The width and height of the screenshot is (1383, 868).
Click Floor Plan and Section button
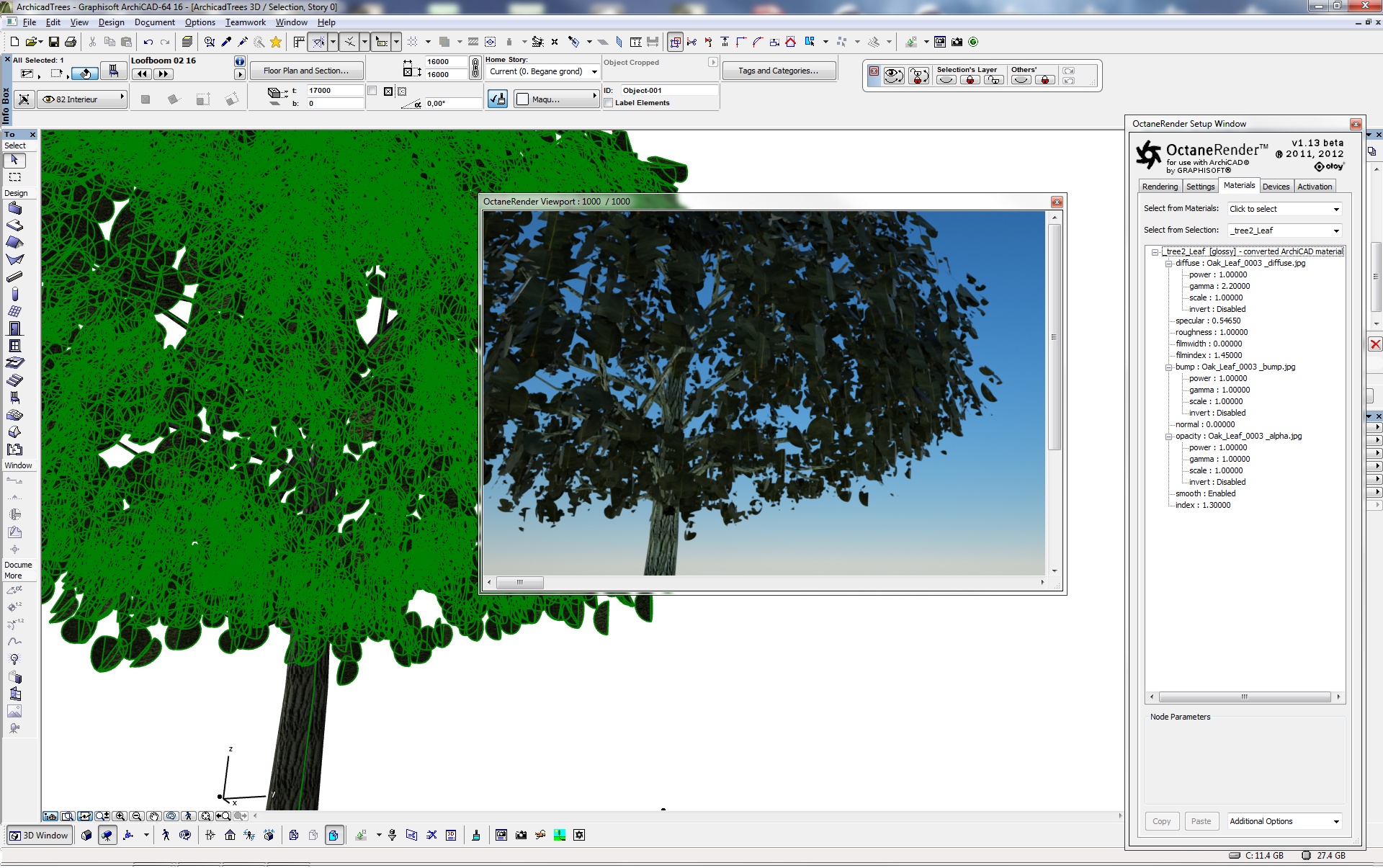[x=306, y=71]
